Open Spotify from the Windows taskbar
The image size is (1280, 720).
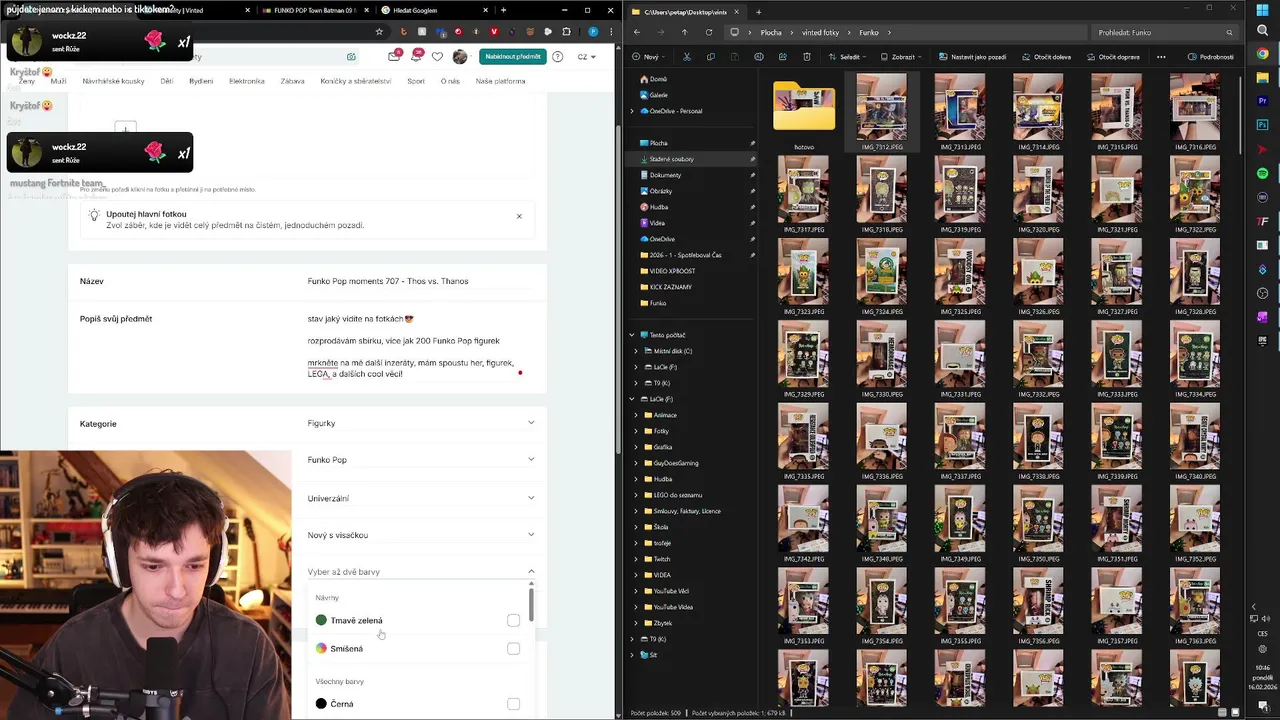1263,174
